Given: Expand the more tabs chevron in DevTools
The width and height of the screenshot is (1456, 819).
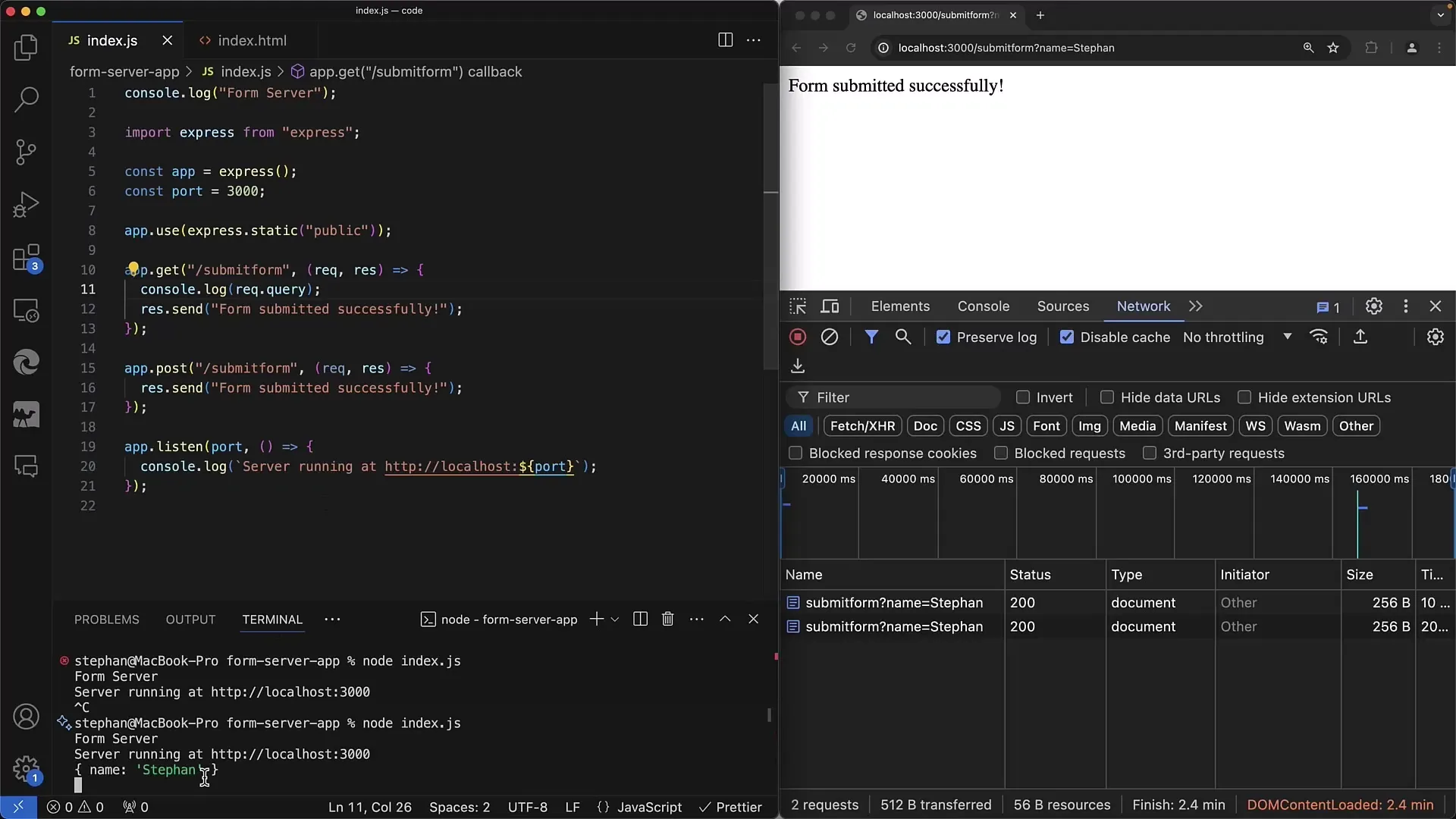Looking at the screenshot, I should pyautogui.click(x=1195, y=306).
